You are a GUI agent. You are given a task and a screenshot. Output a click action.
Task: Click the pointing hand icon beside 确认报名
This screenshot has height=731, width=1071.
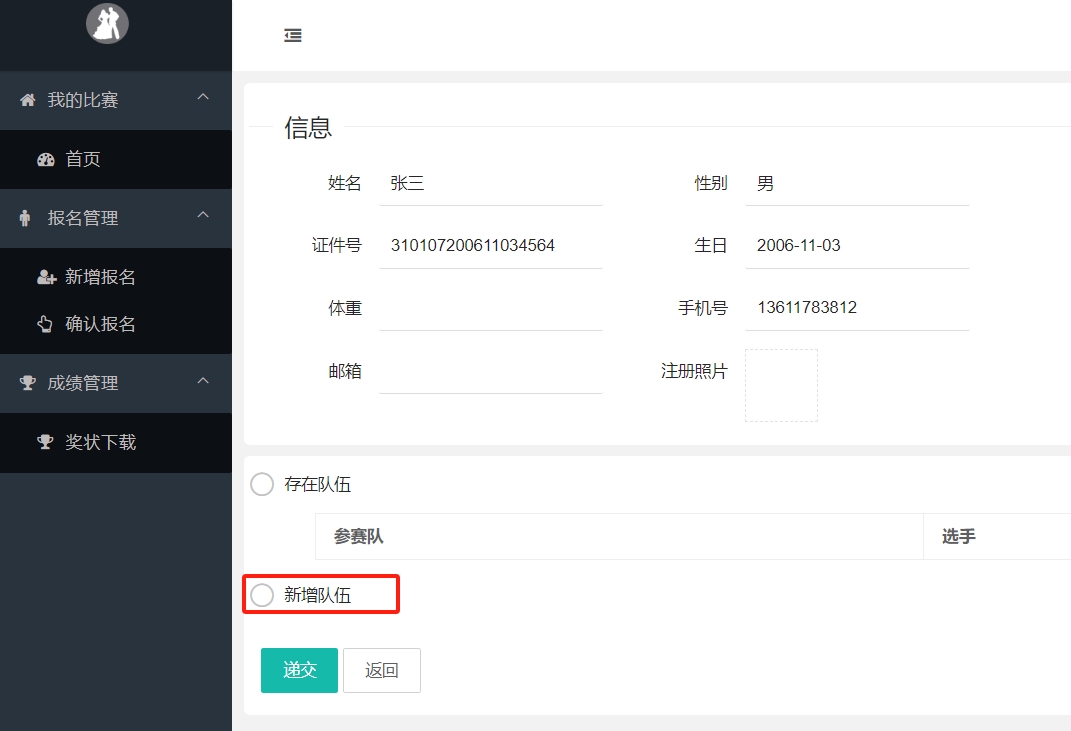tap(45, 324)
